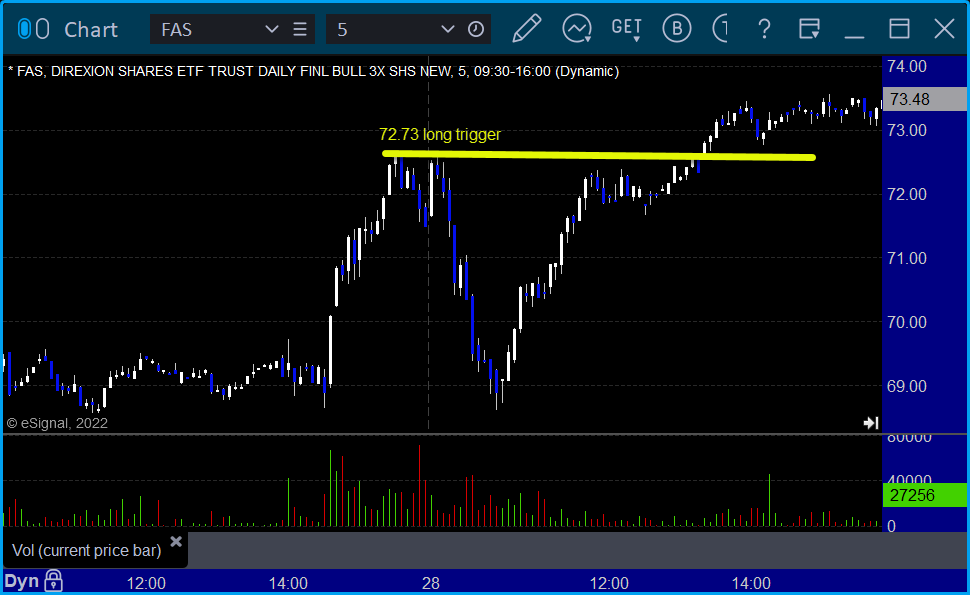
Task: Click the current price 73.48 marker
Action: (925, 99)
